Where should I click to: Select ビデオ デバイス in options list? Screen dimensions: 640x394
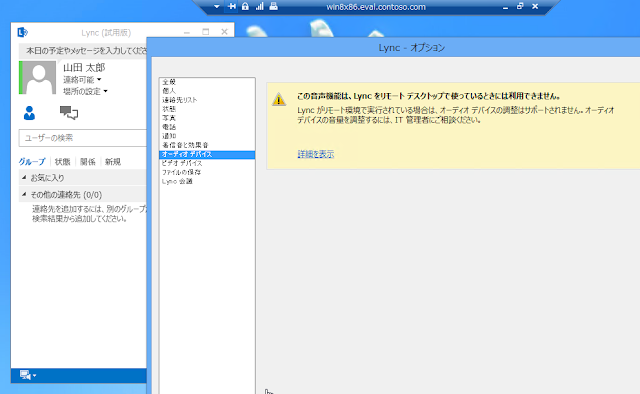(207, 163)
